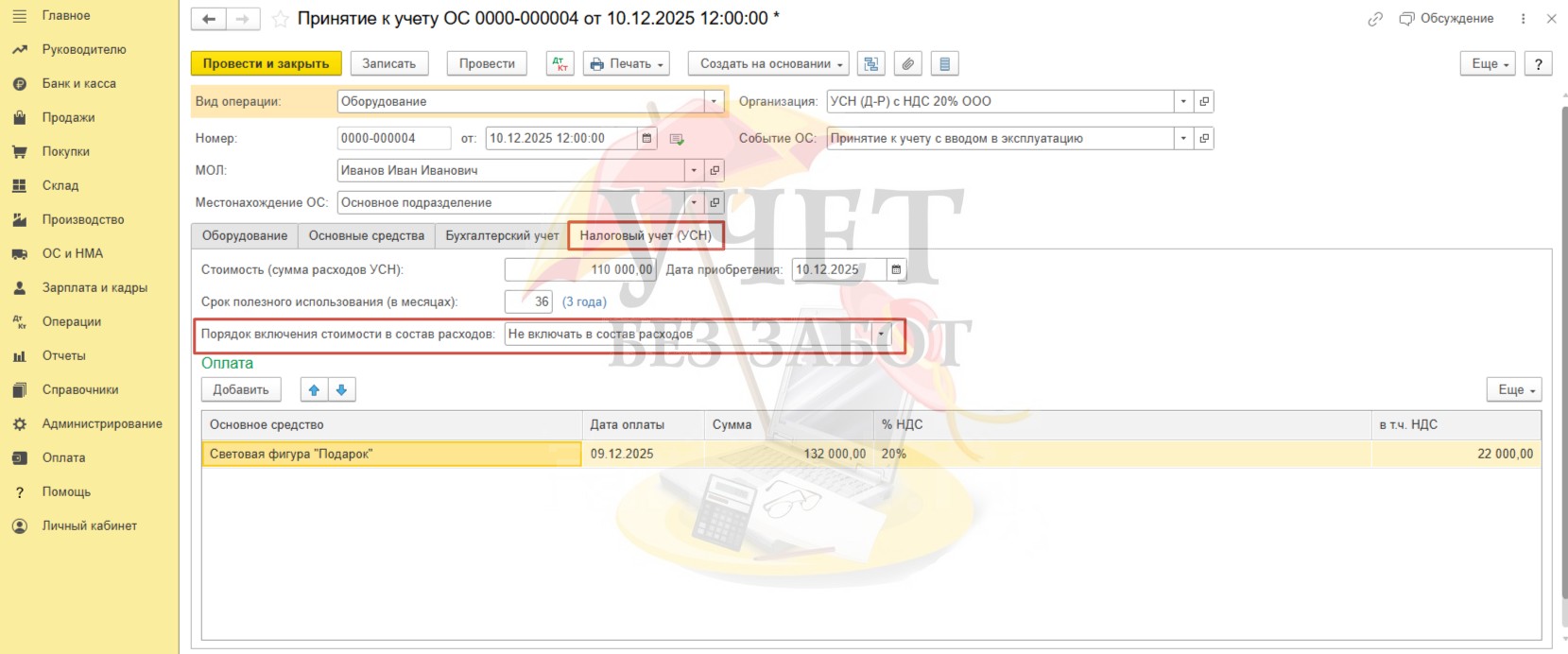1568x654 pixels.
Task: Expand Местонахождение ОС dropdown
Action: (x=695, y=202)
